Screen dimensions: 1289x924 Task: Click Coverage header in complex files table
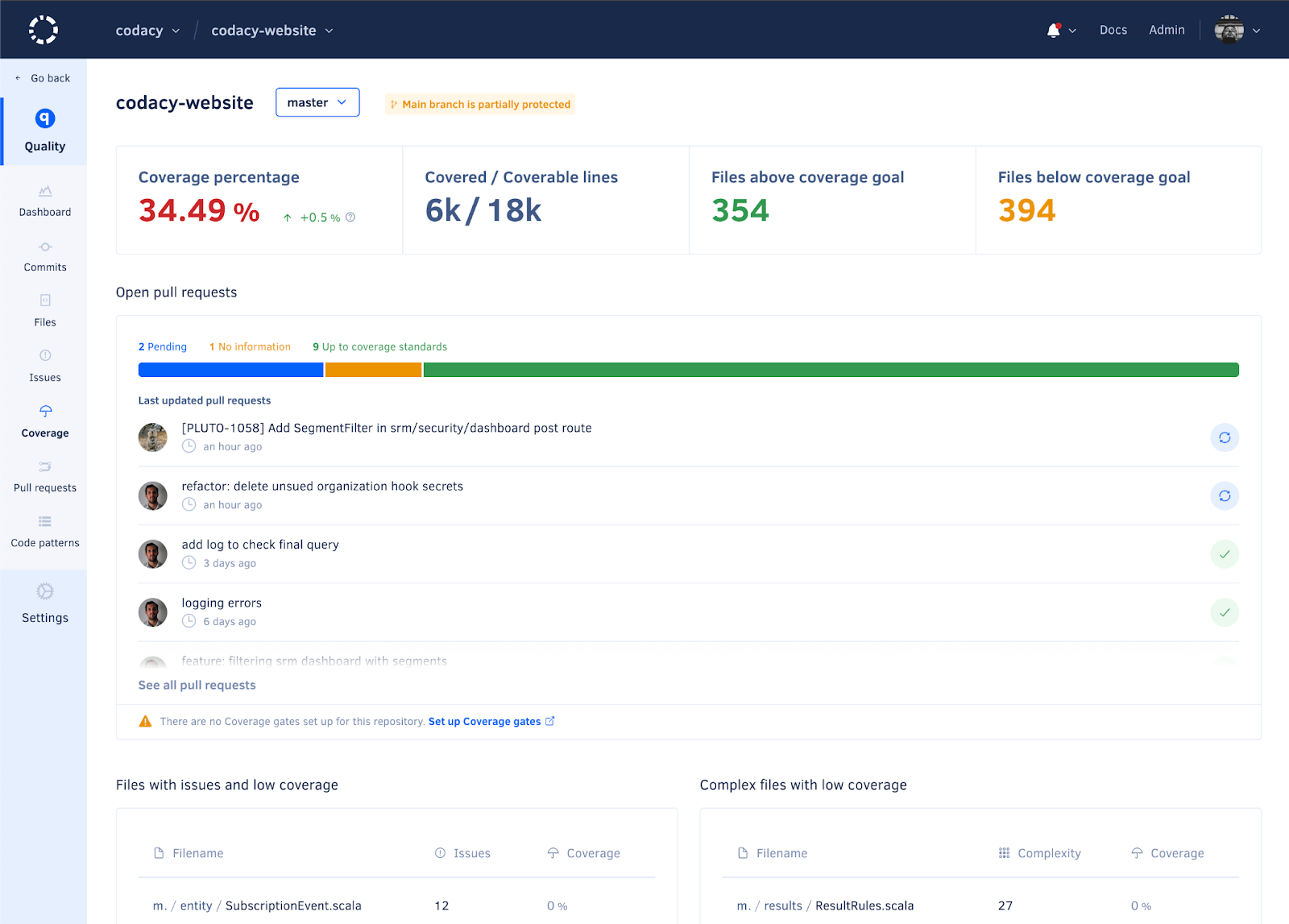[x=1167, y=853]
